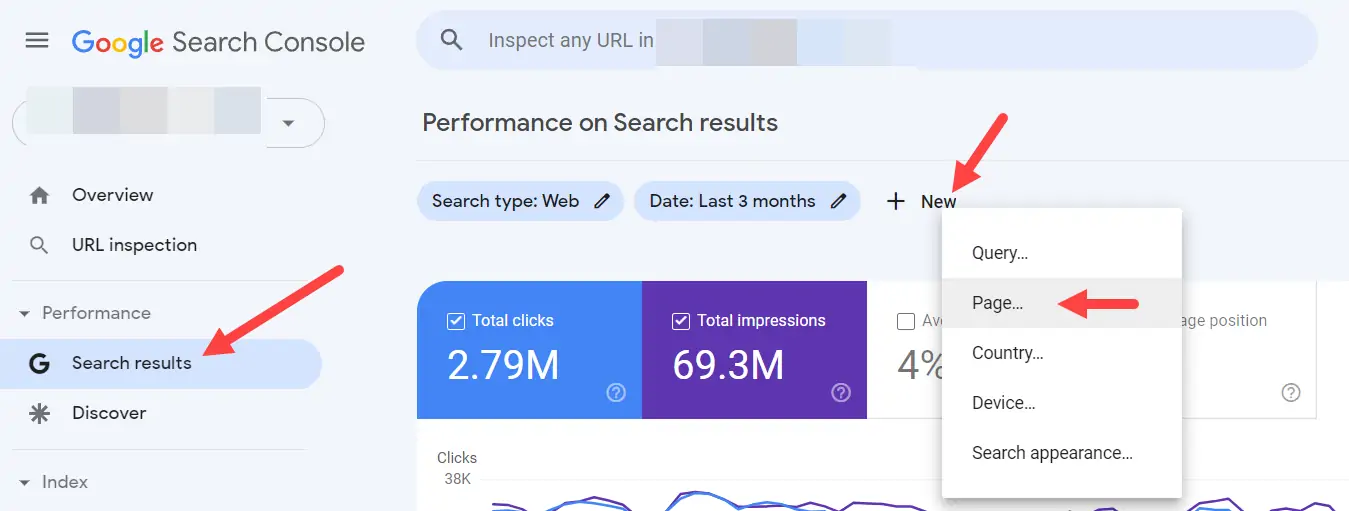Open help icon on Total clicks card
1349x511 pixels.
click(x=616, y=393)
